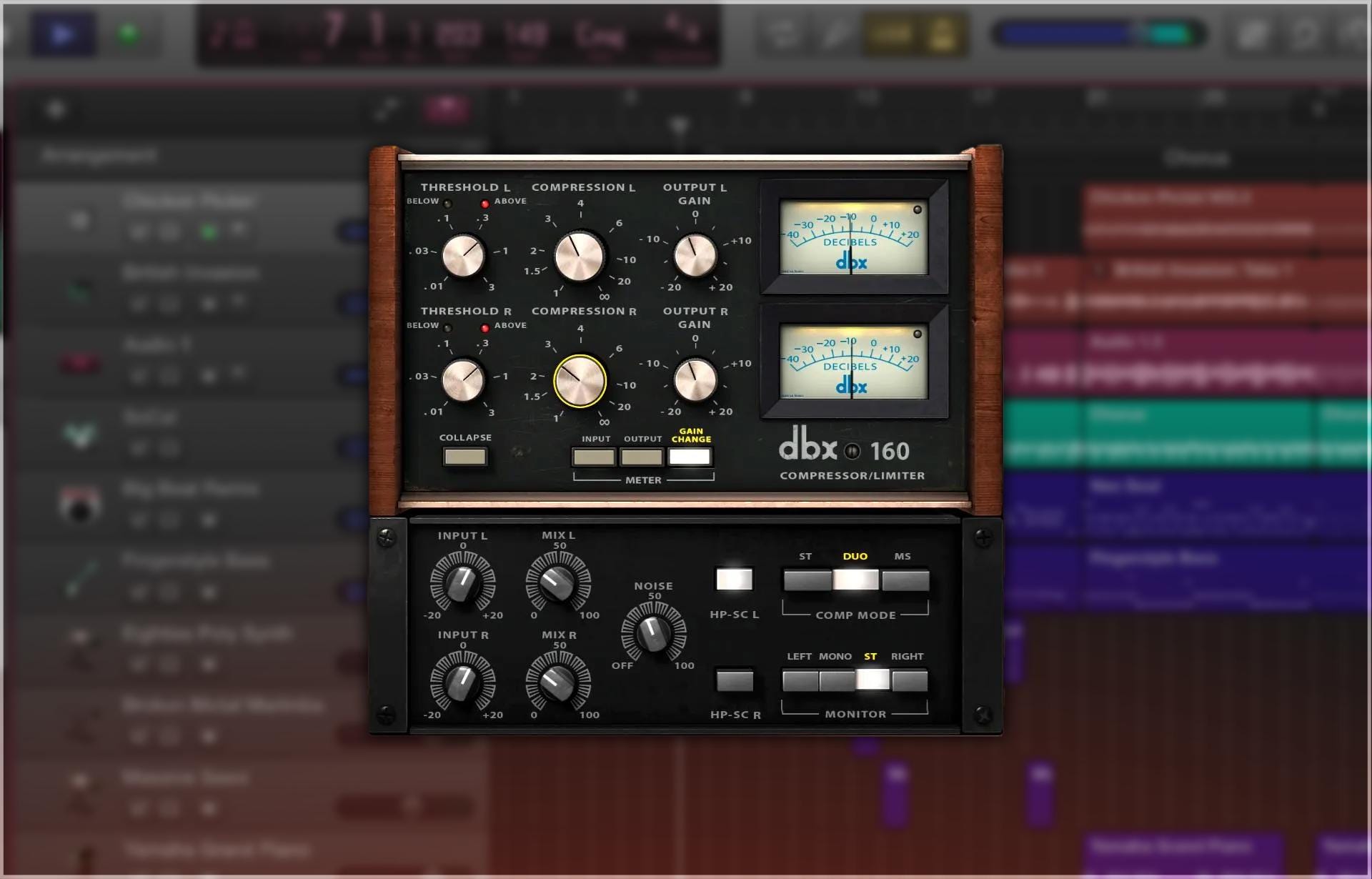
Task: Click the master volume slider in toolbar
Action: click(x=1098, y=34)
